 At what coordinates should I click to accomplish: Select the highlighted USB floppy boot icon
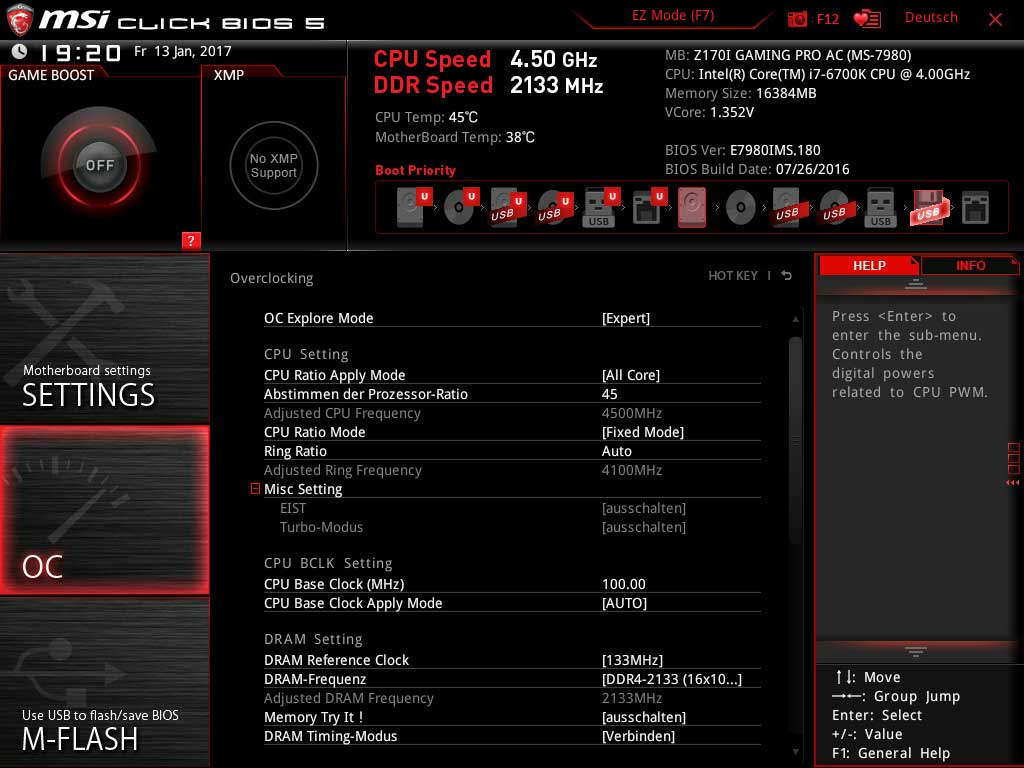tap(927, 207)
